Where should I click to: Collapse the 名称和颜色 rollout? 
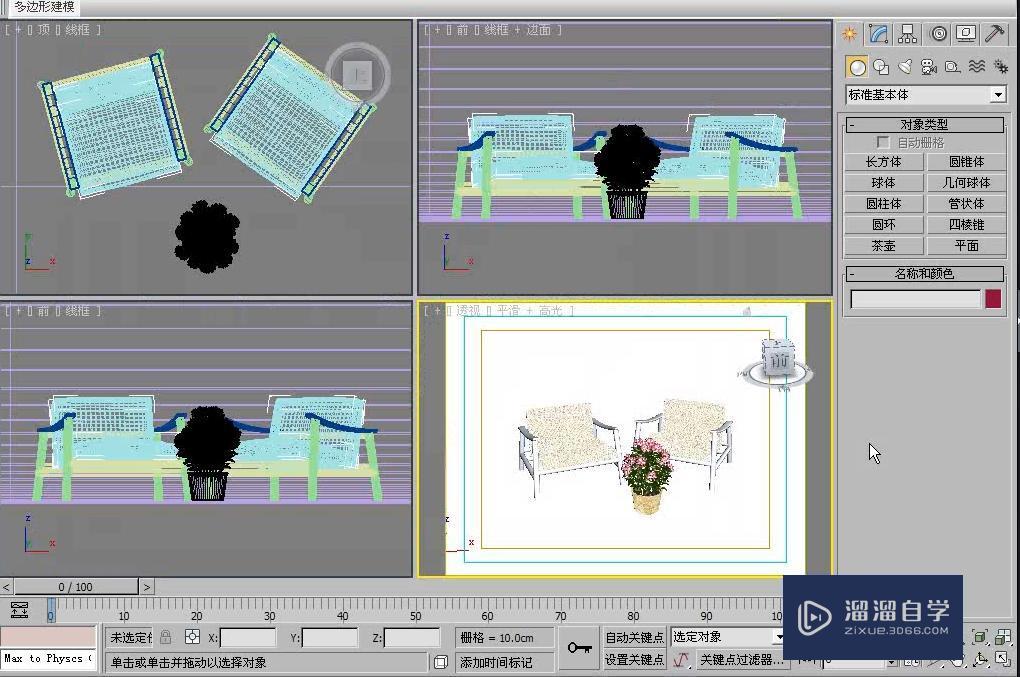pyautogui.click(x=924, y=274)
